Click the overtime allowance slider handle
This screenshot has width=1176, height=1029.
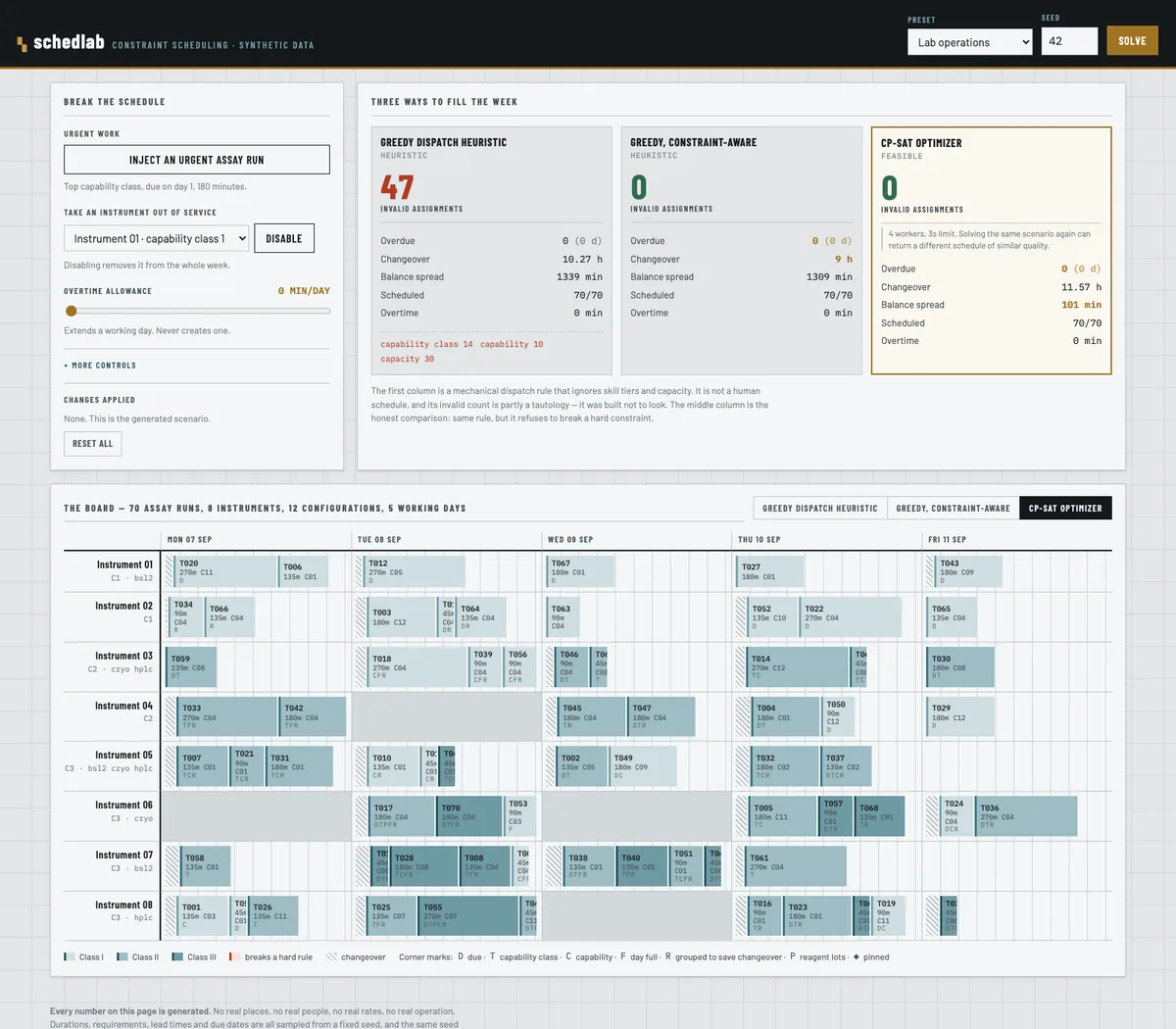click(71, 311)
